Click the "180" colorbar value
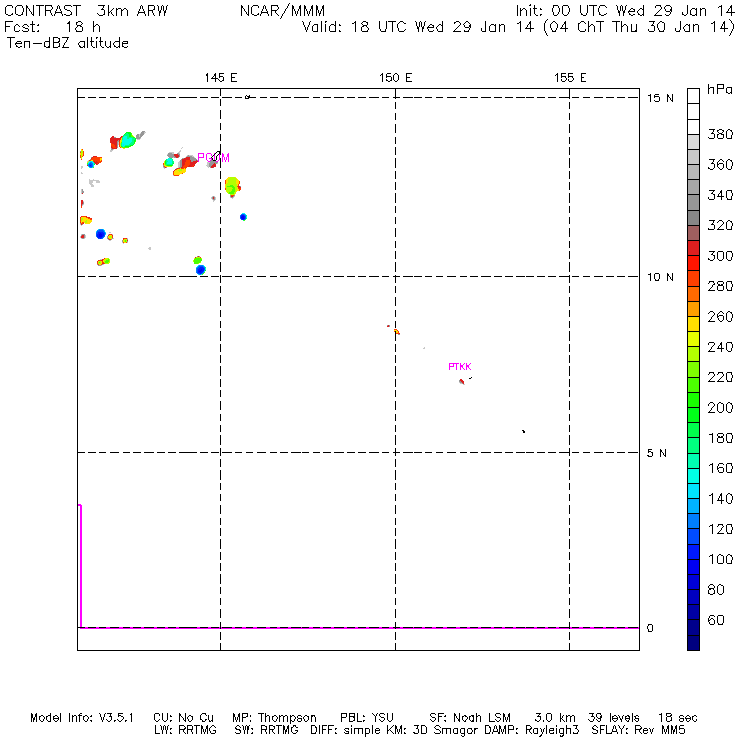 coord(720,438)
